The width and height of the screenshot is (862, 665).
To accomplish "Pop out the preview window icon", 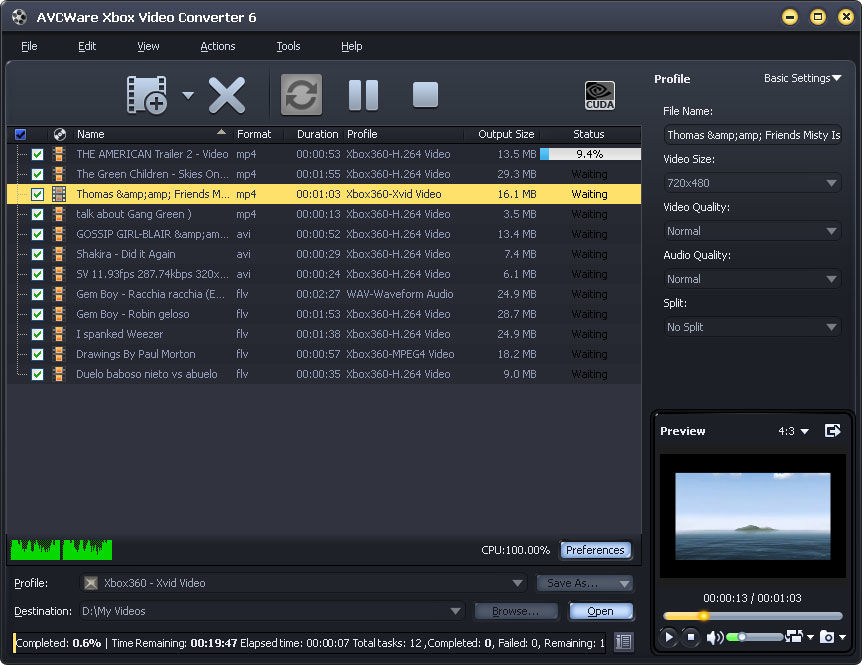I will tap(832, 430).
